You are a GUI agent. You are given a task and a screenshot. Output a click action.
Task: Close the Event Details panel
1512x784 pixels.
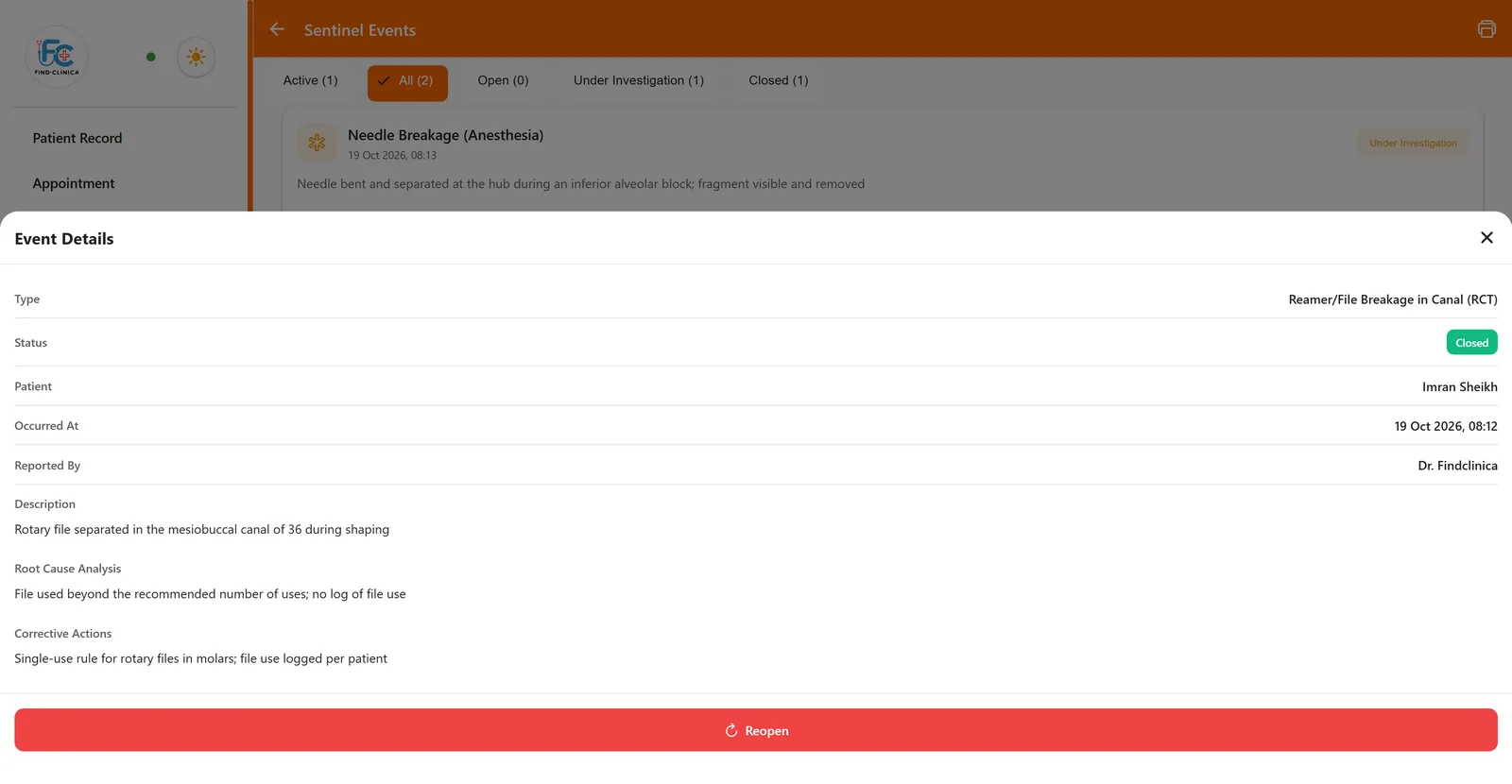tap(1486, 238)
